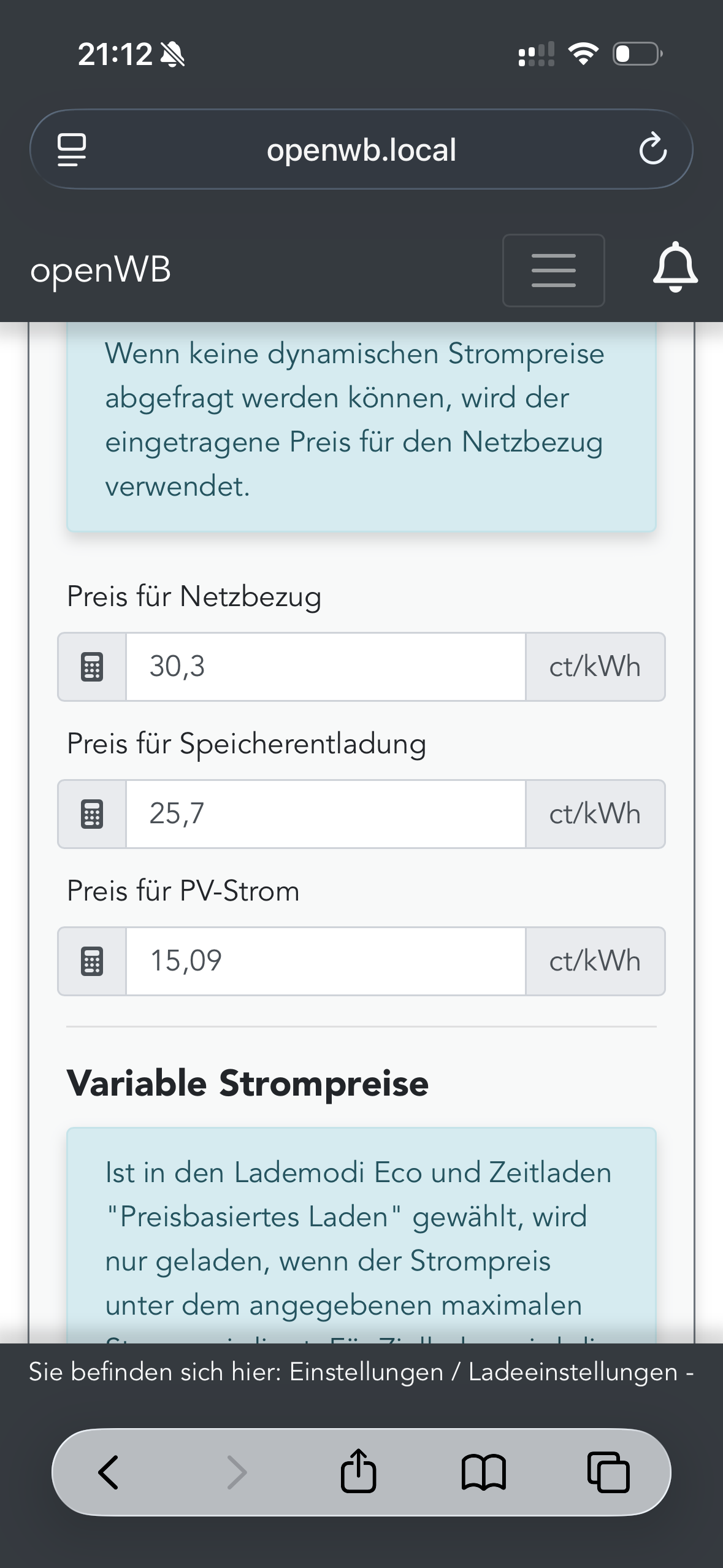Tap the openwb.local address bar
Image resolution: width=723 pixels, height=1568 pixels.
coord(361,150)
